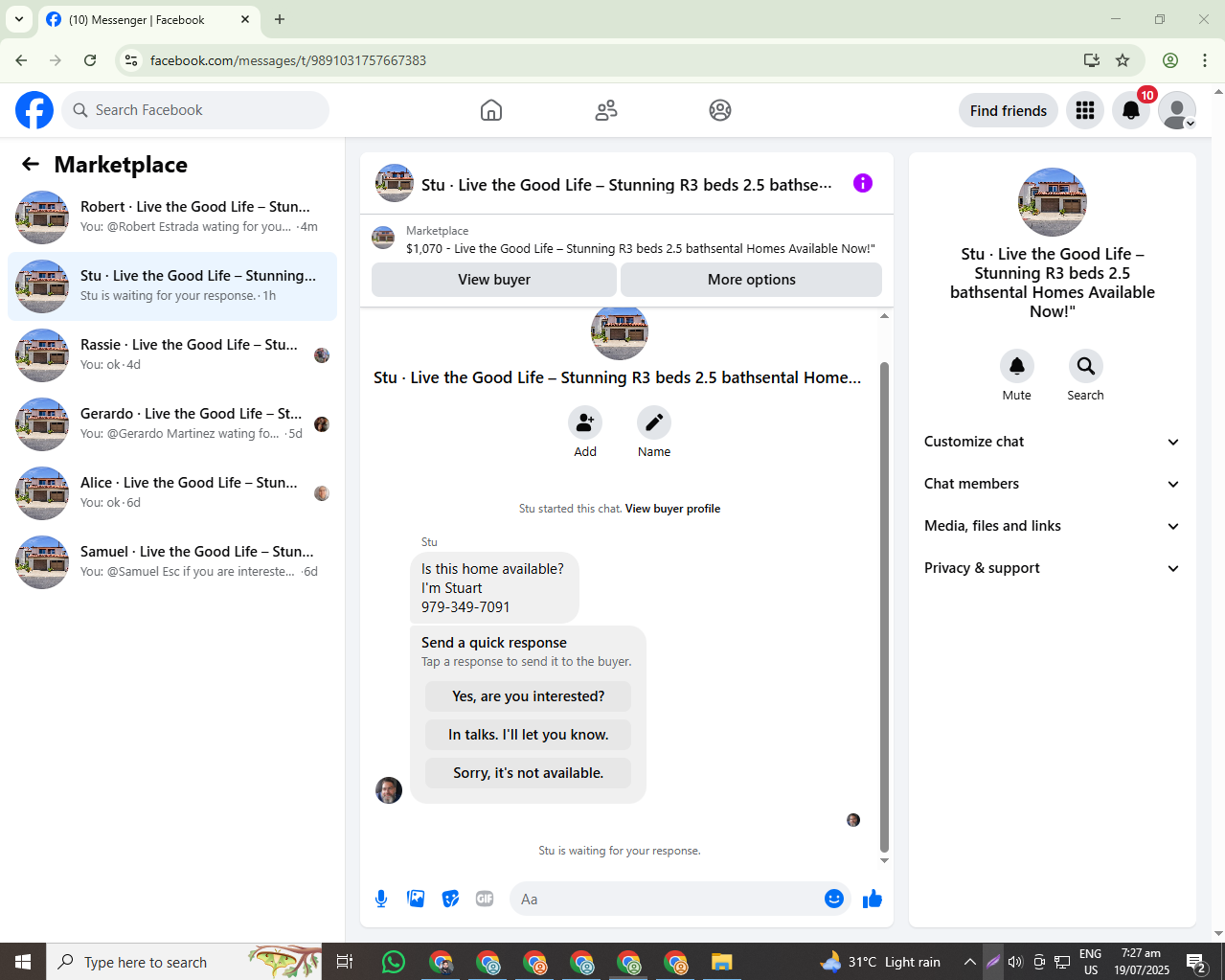Bookmark this tab star icon
The height and width of the screenshot is (980, 1225).
(1123, 60)
